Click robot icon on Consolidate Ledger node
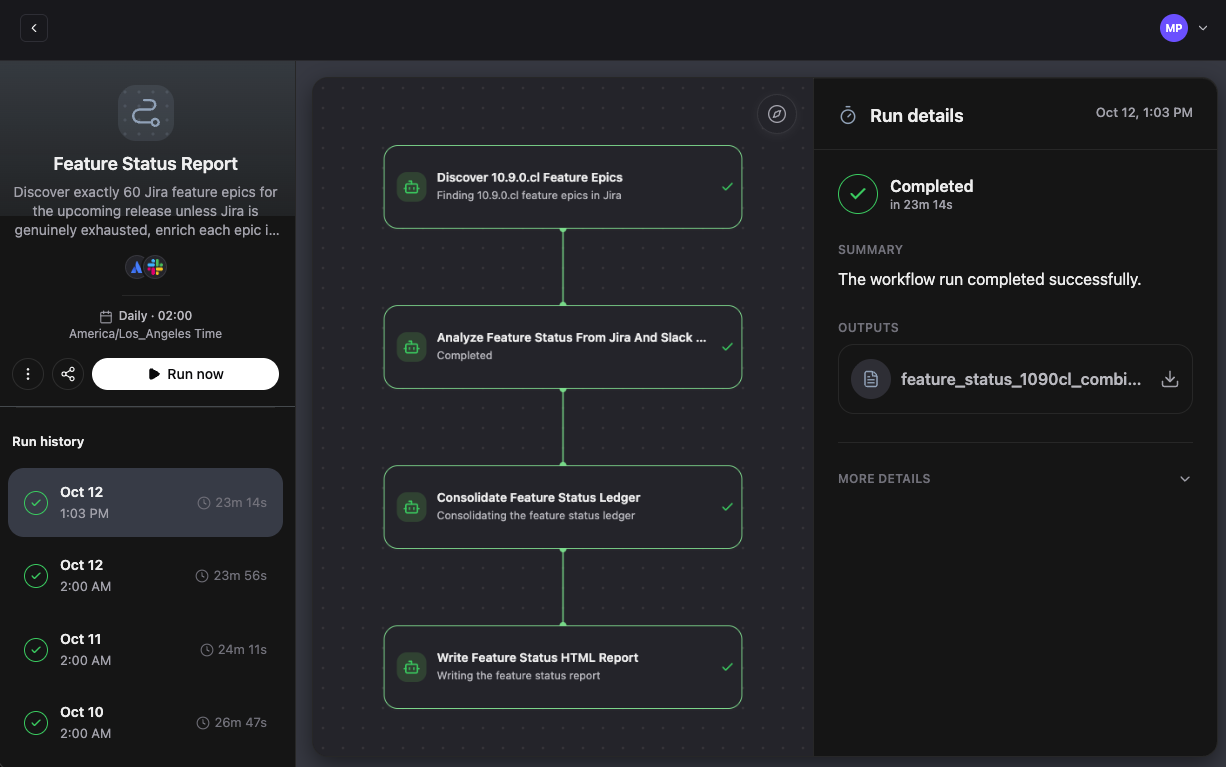This screenshot has width=1226, height=767. pyautogui.click(x=412, y=507)
